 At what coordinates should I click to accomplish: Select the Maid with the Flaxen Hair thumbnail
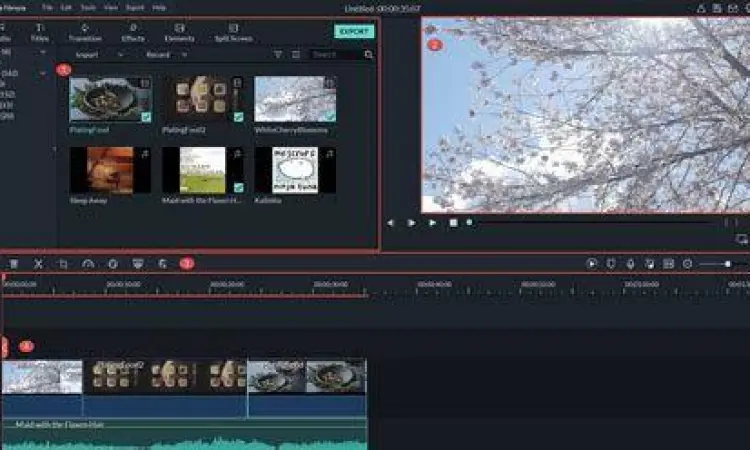[203, 170]
